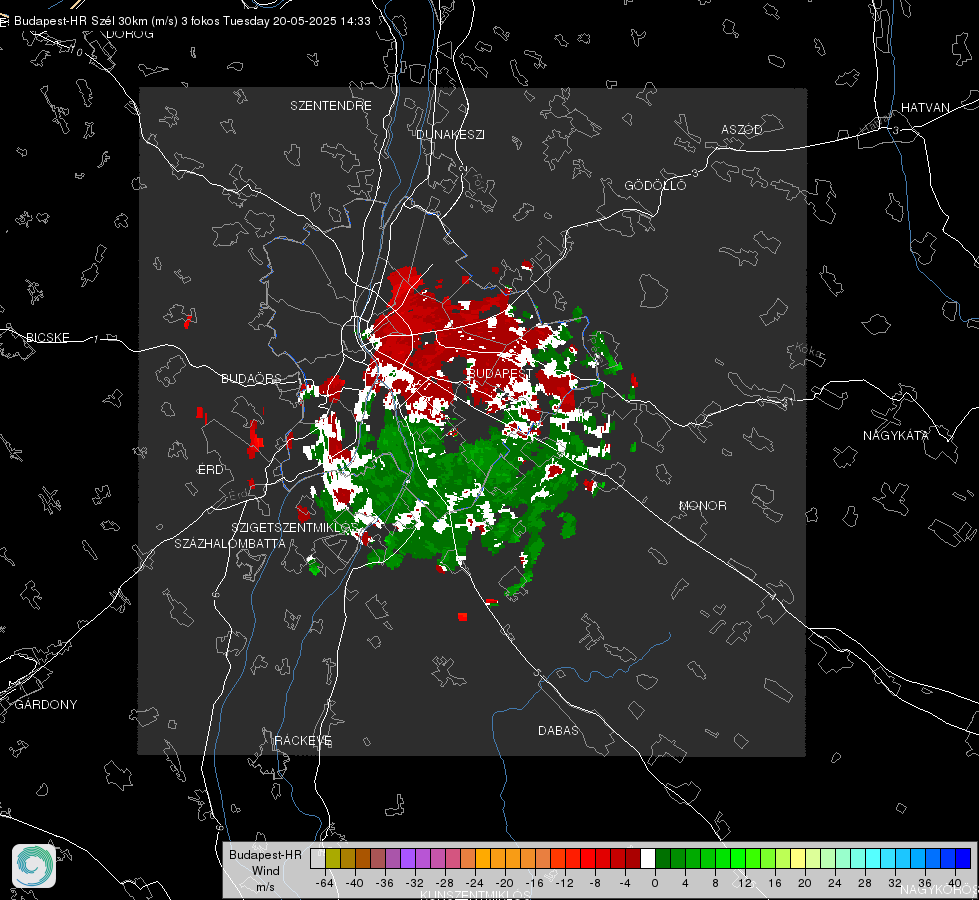Select the deep blue rightmost legend swatch

[x=963, y=859]
